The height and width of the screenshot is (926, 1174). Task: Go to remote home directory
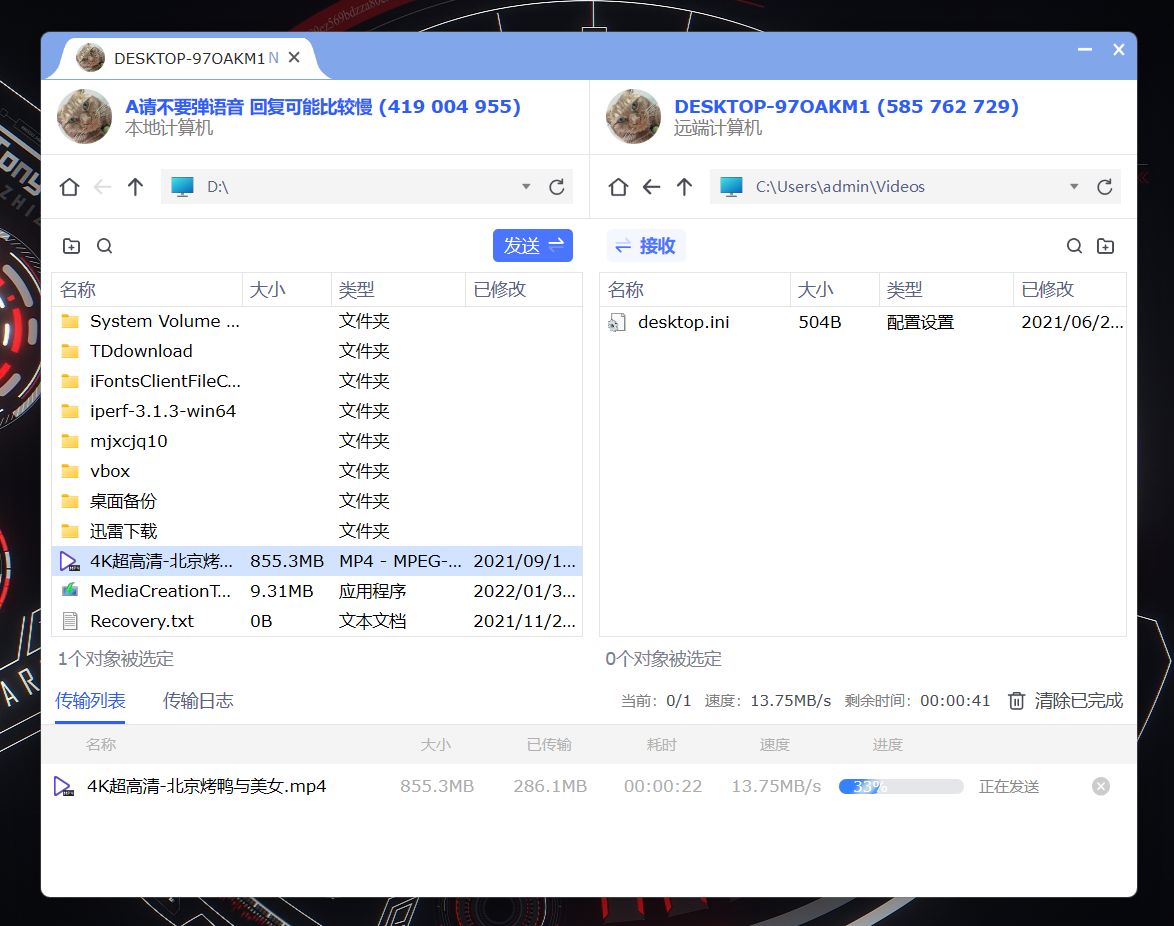[618, 186]
